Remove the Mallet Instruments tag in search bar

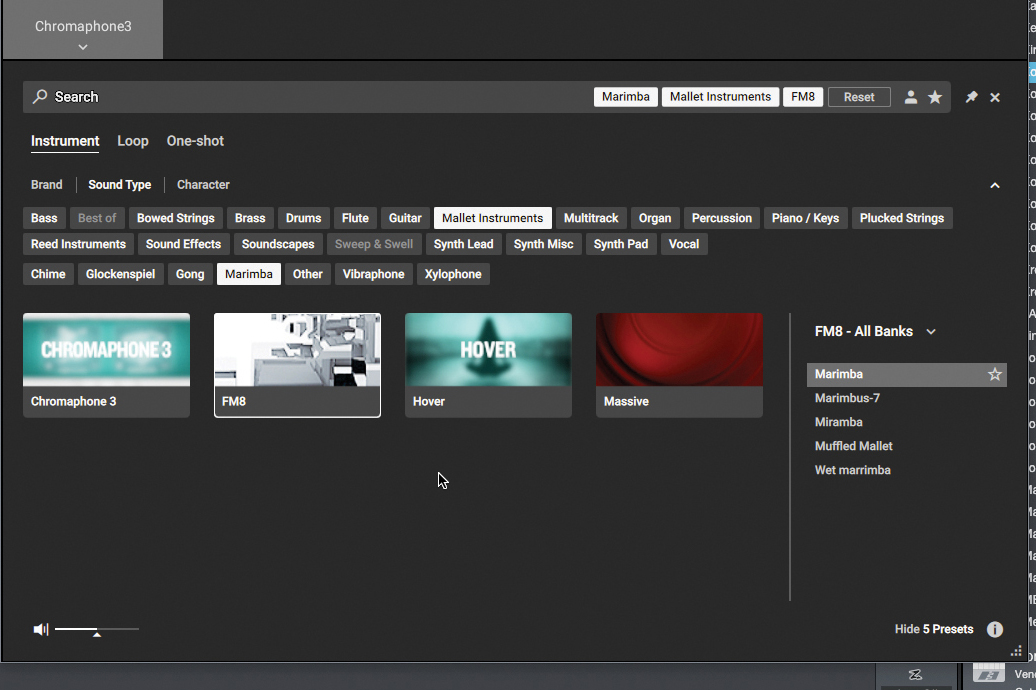coord(720,96)
